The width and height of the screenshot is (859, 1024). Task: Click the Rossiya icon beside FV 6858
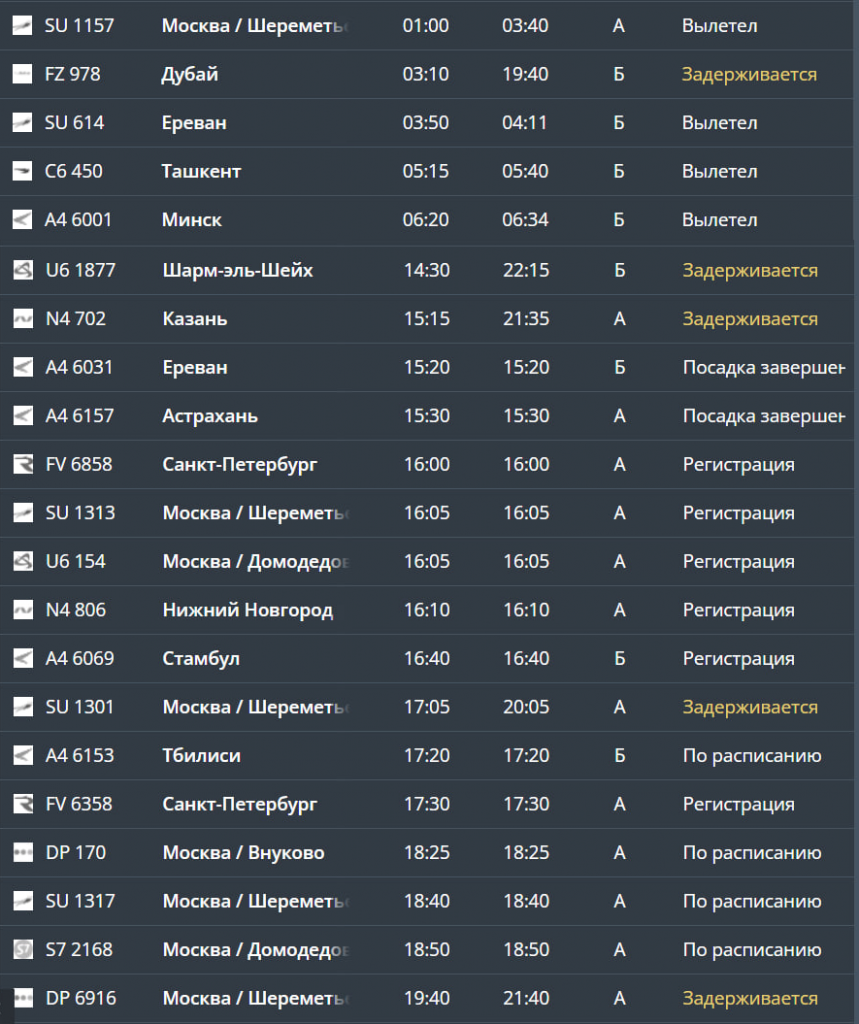click(x=22, y=464)
